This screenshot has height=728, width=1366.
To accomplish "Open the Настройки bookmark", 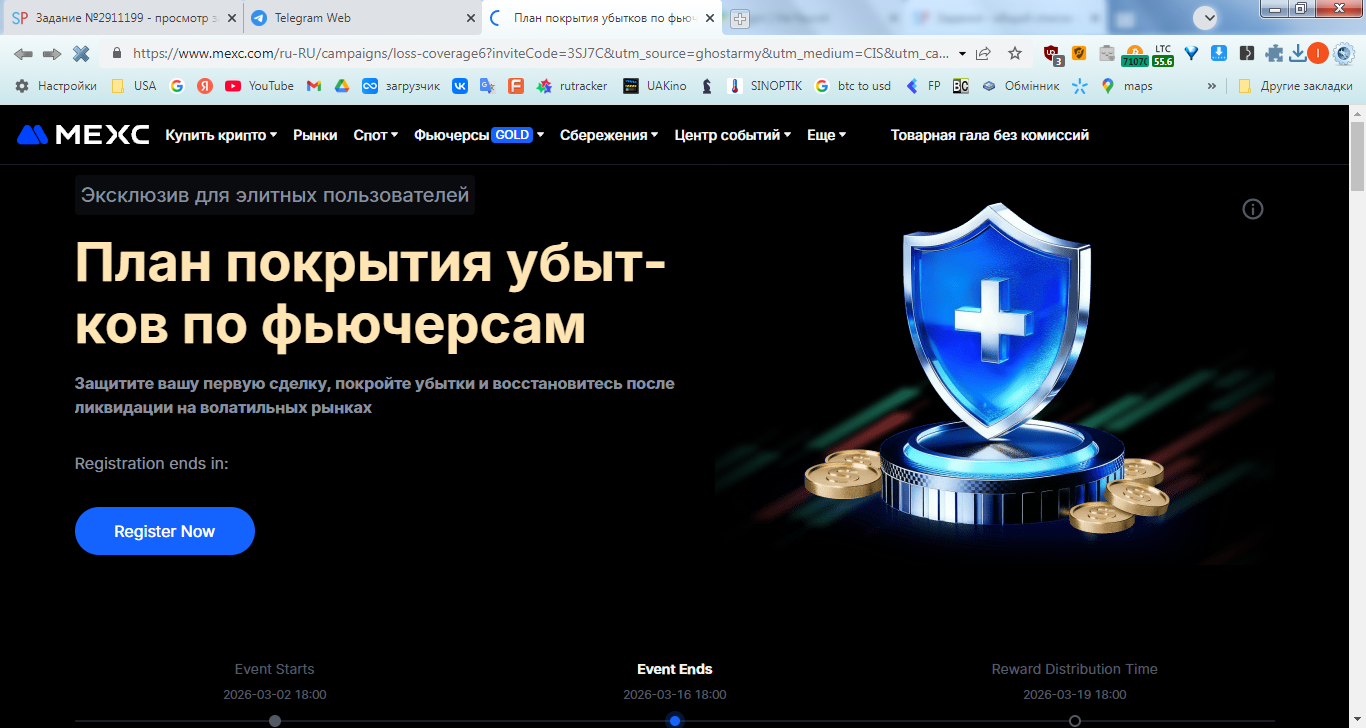I will pyautogui.click(x=56, y=86).
